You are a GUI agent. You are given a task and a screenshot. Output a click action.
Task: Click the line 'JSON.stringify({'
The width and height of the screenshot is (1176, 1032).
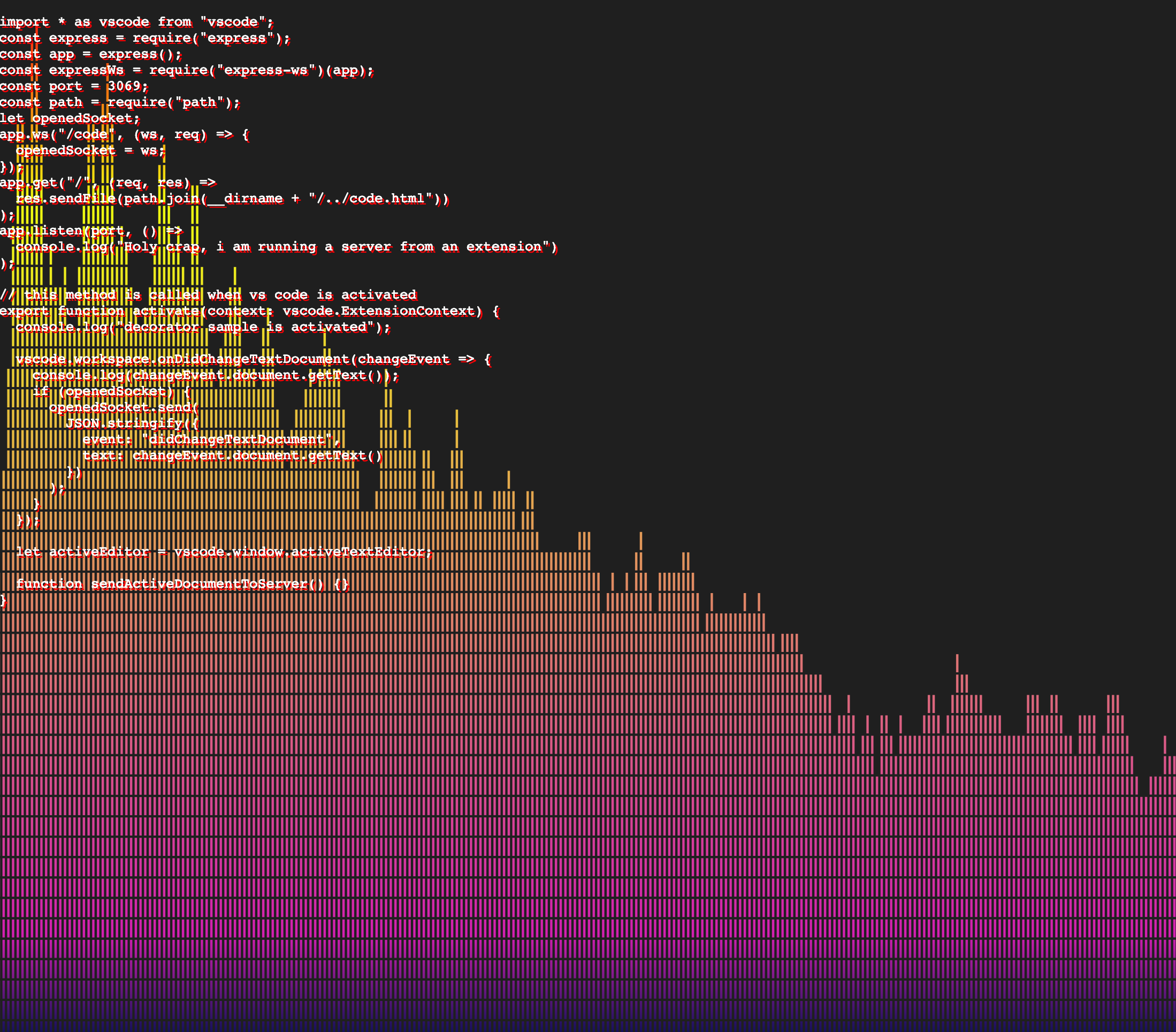(x=132, y=424)
